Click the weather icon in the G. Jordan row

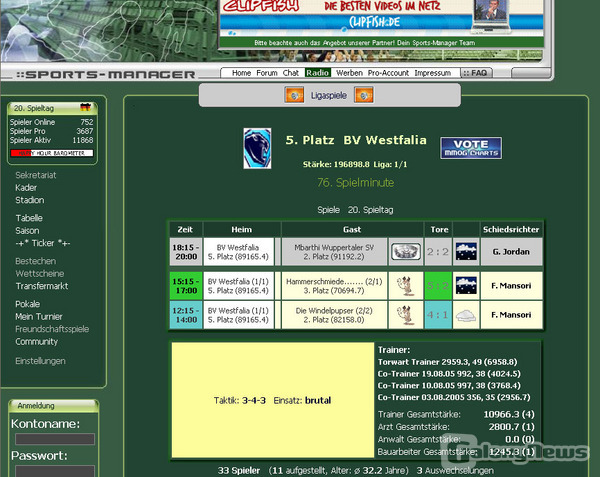[465, 251]
